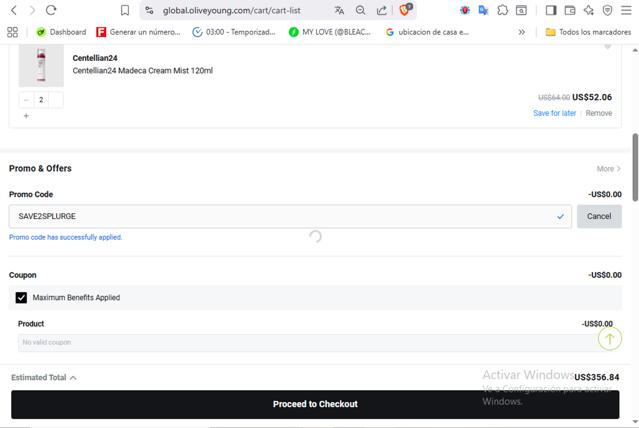The height and width of the screenshot is (428, 639).
Task: Click the Centellian24 brand name
Action: pos(95,58)
